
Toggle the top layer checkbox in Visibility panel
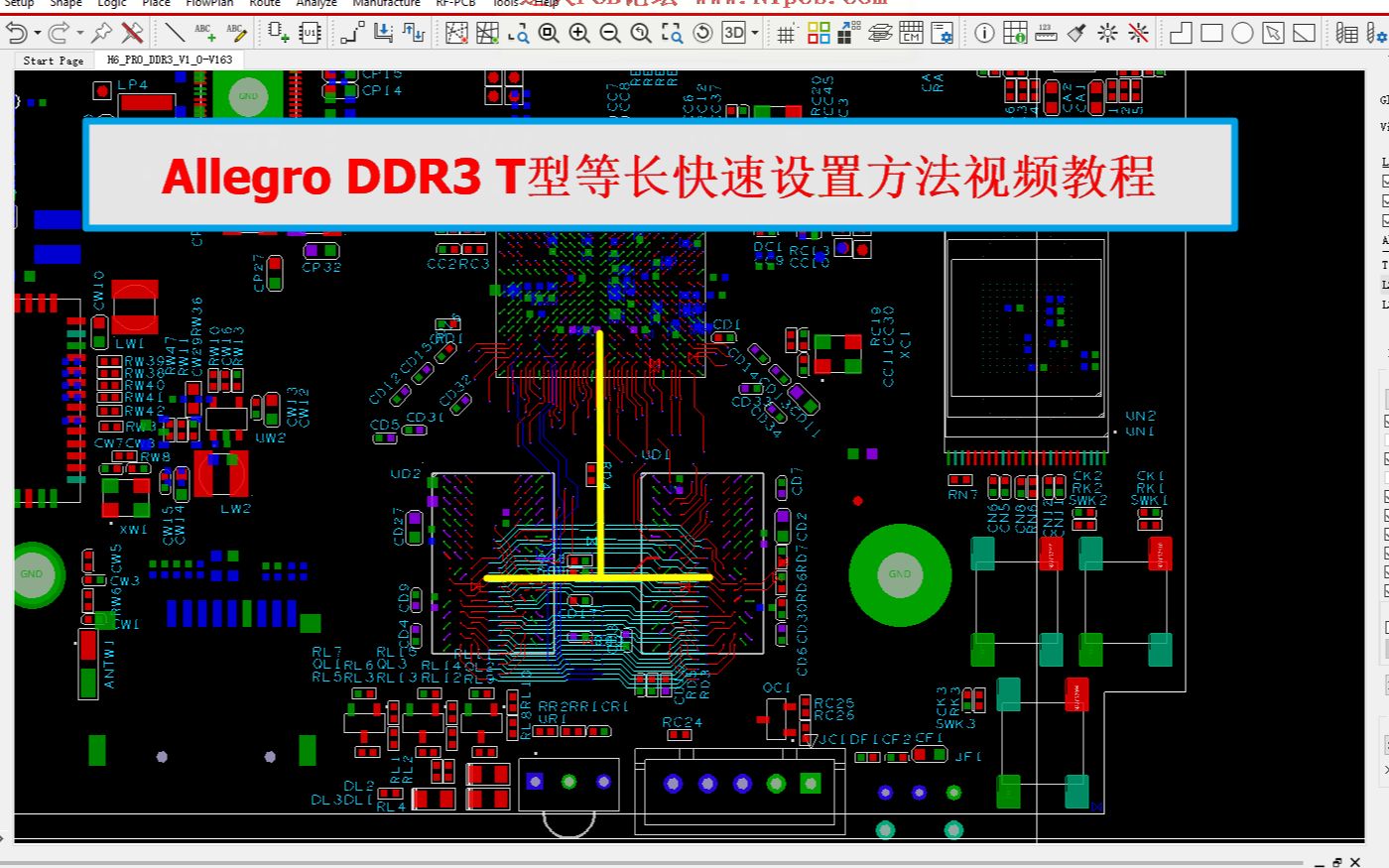[x=1380, y=422]
